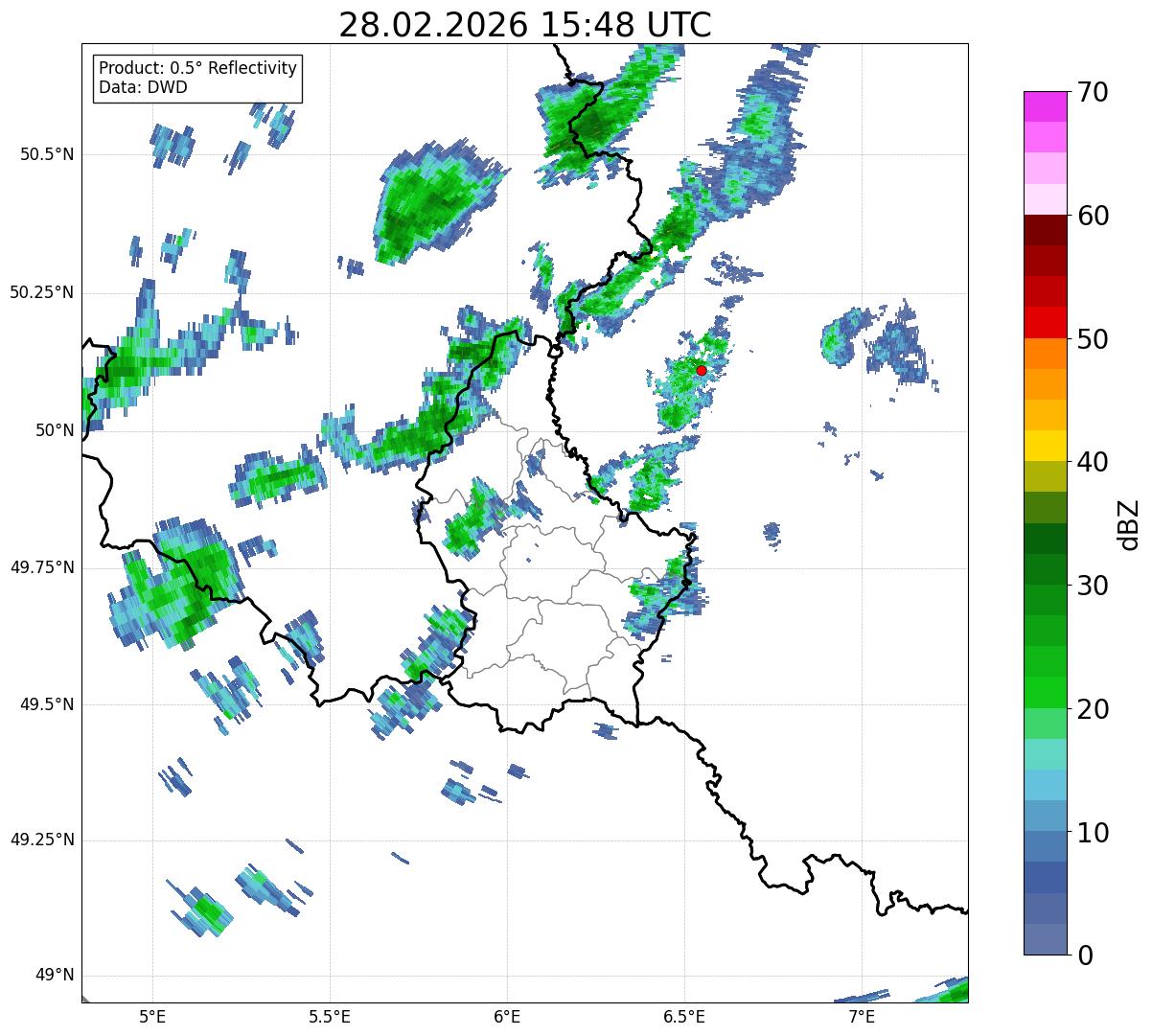Click the dBZ colorbar axis label
Viewport: 1152px width, 1036px height.
pos(1129,524)
